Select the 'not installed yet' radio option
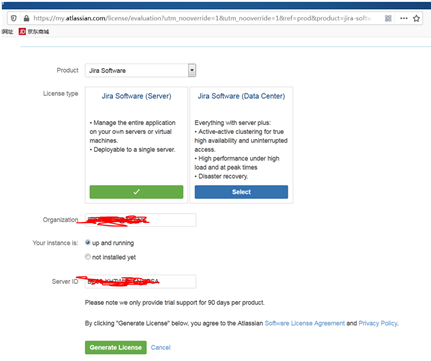Screen dimensions: 431x361 [x=88, y=257]
